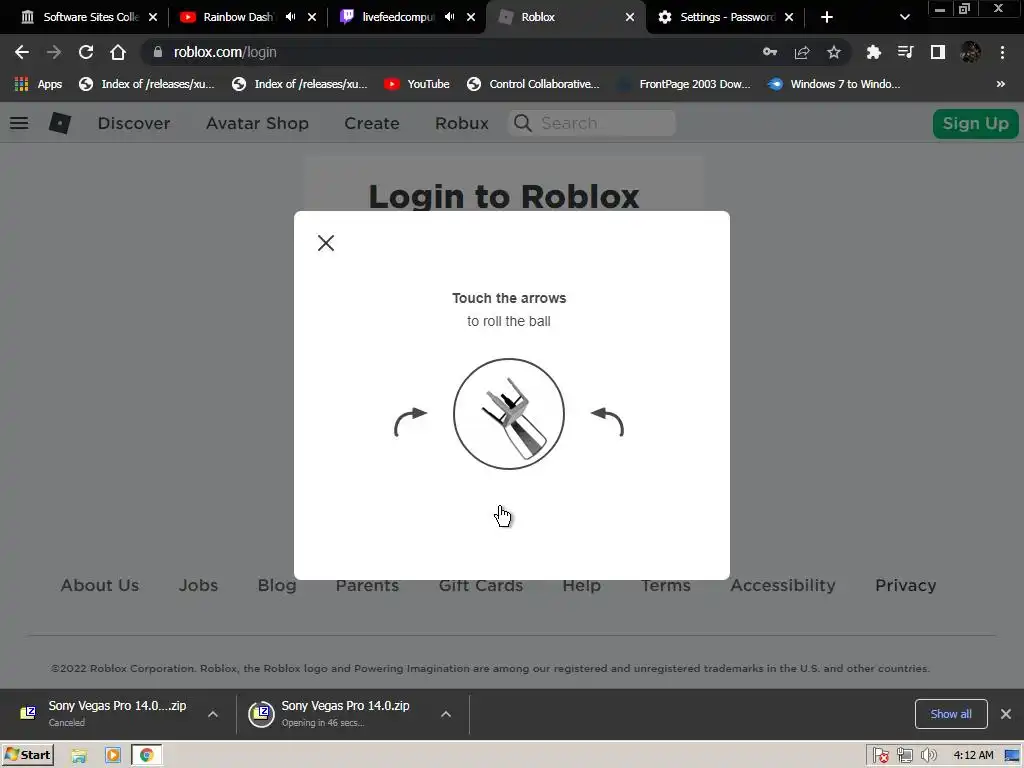Rotate the chair image using the right arrow

(607, 422)
